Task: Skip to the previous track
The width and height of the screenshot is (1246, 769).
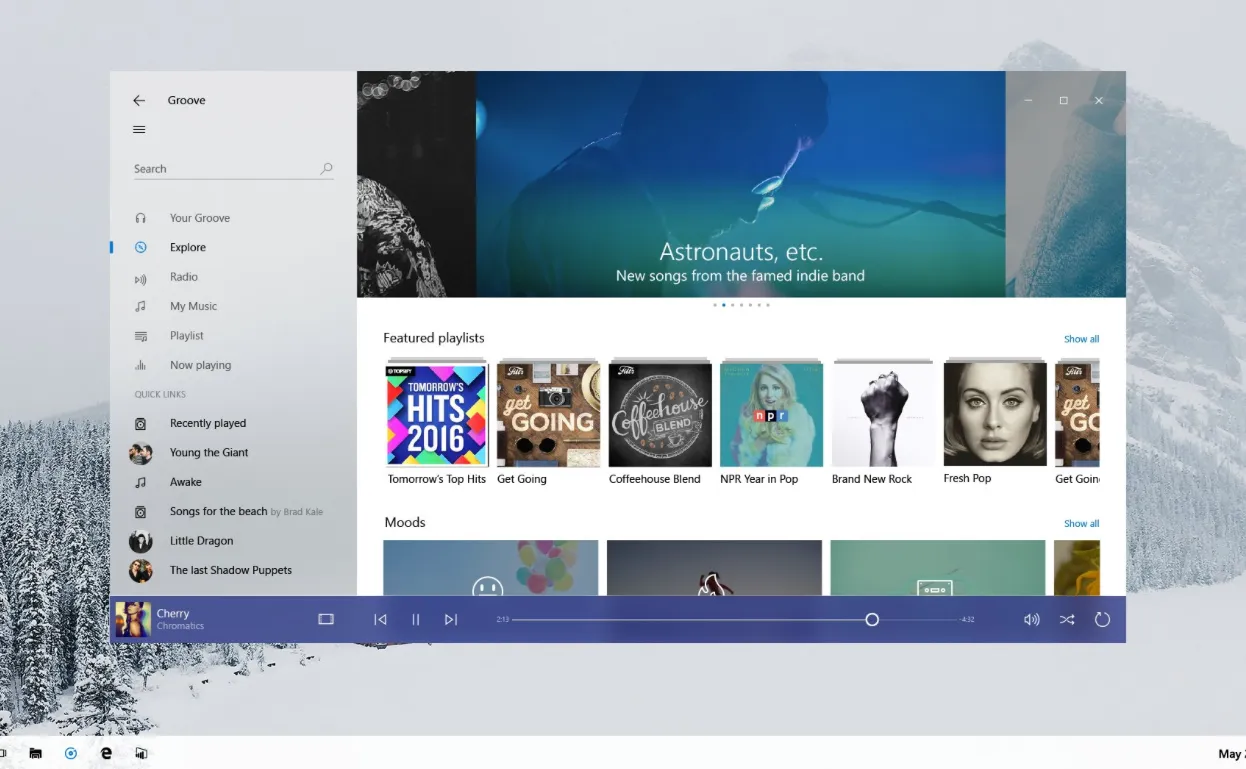Action: click(x=380, y=620)
